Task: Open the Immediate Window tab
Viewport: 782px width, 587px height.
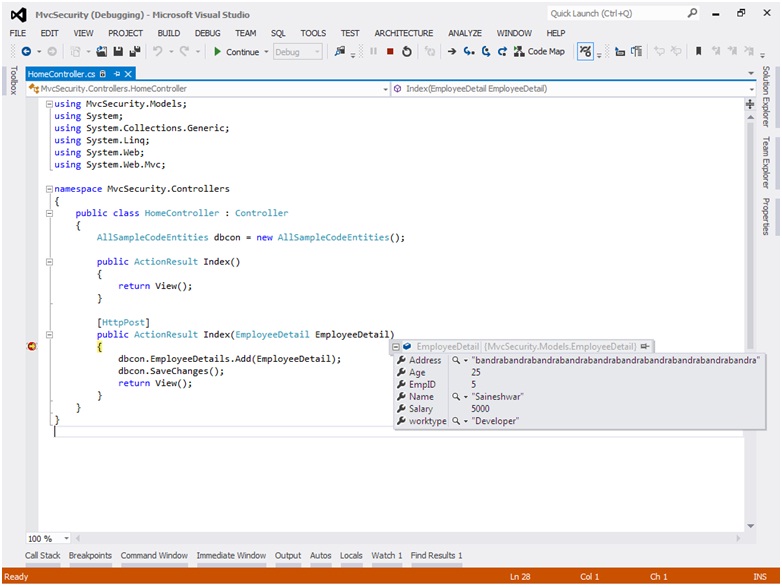Action: [231, 556]
